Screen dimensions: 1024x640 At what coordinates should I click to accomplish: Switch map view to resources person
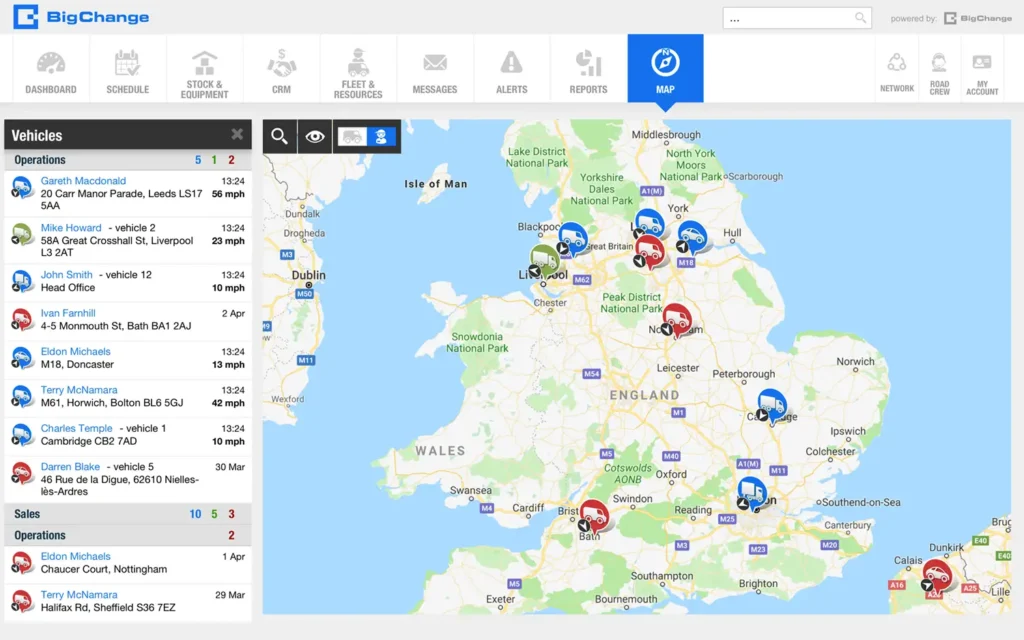point(381,136)
